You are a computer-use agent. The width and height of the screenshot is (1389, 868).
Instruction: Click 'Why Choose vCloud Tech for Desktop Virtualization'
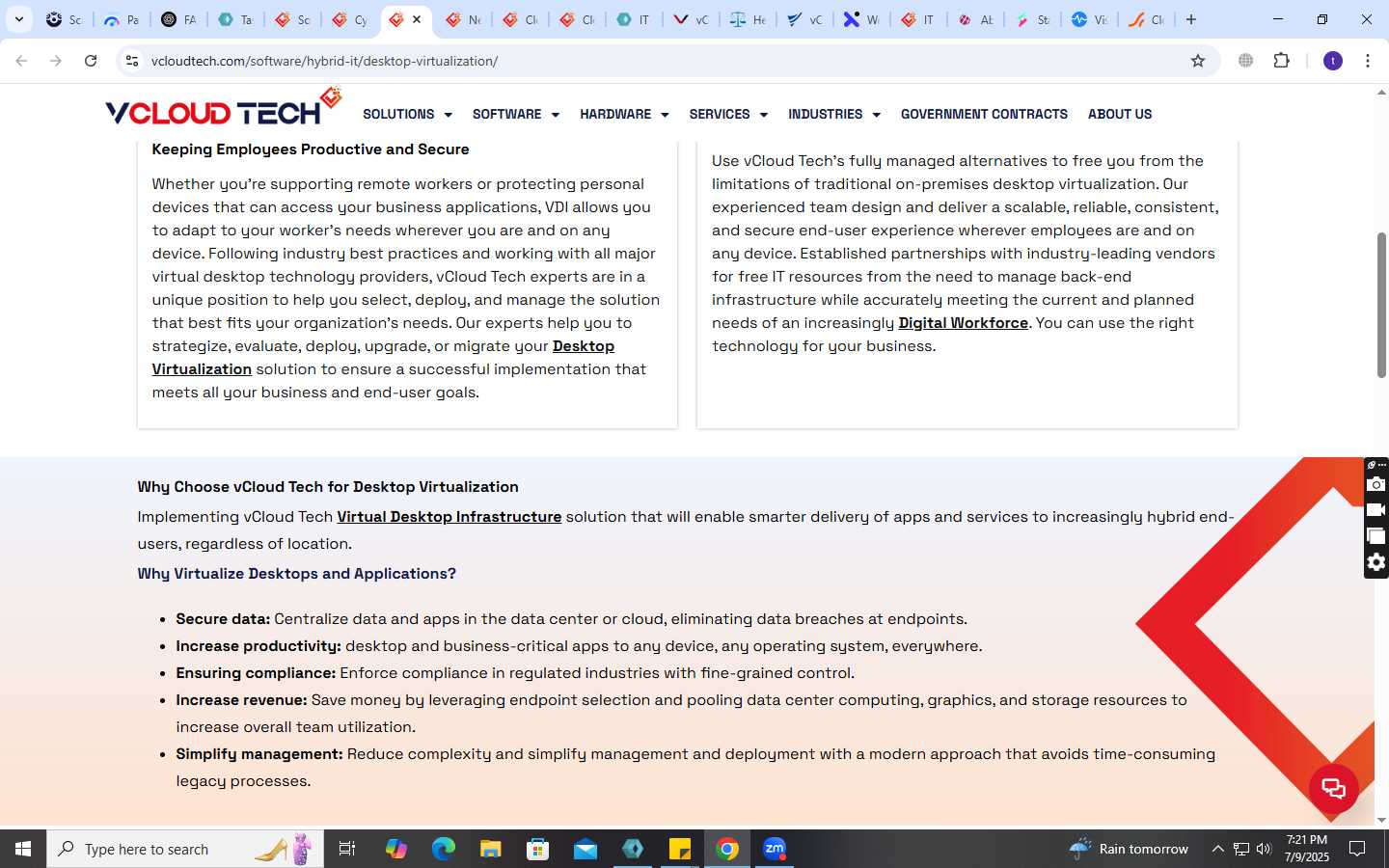click(x=328, y=487)
